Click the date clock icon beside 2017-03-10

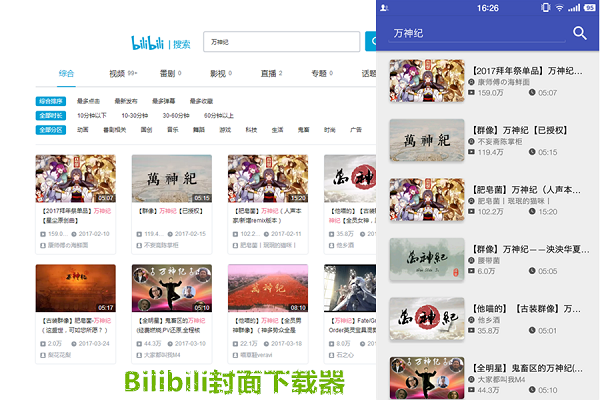click(x=170, y=344)
